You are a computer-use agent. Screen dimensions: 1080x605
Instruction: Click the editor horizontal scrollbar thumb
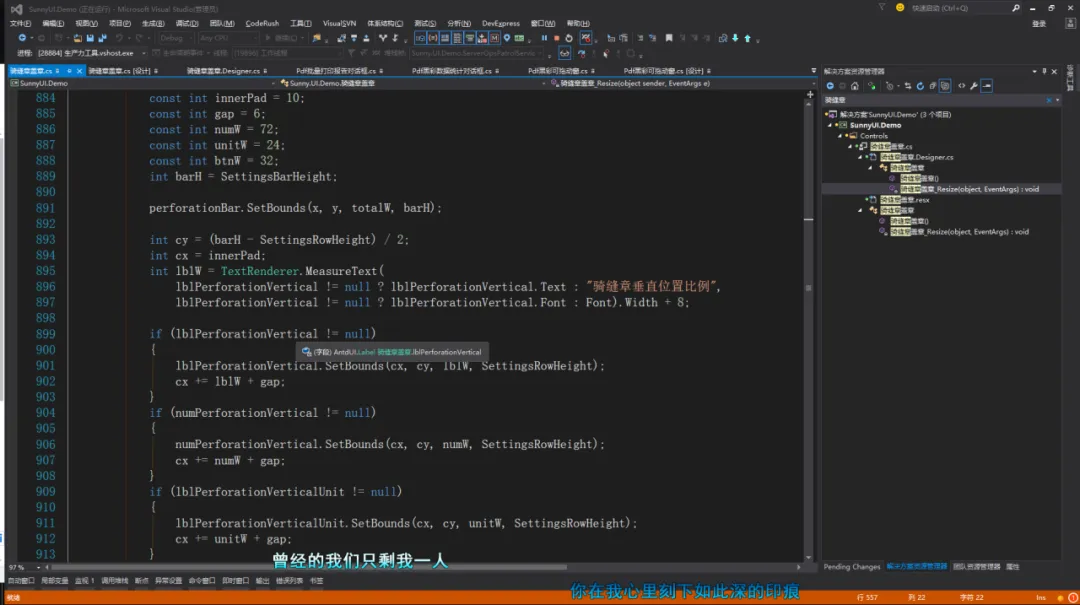pos(309,567)
